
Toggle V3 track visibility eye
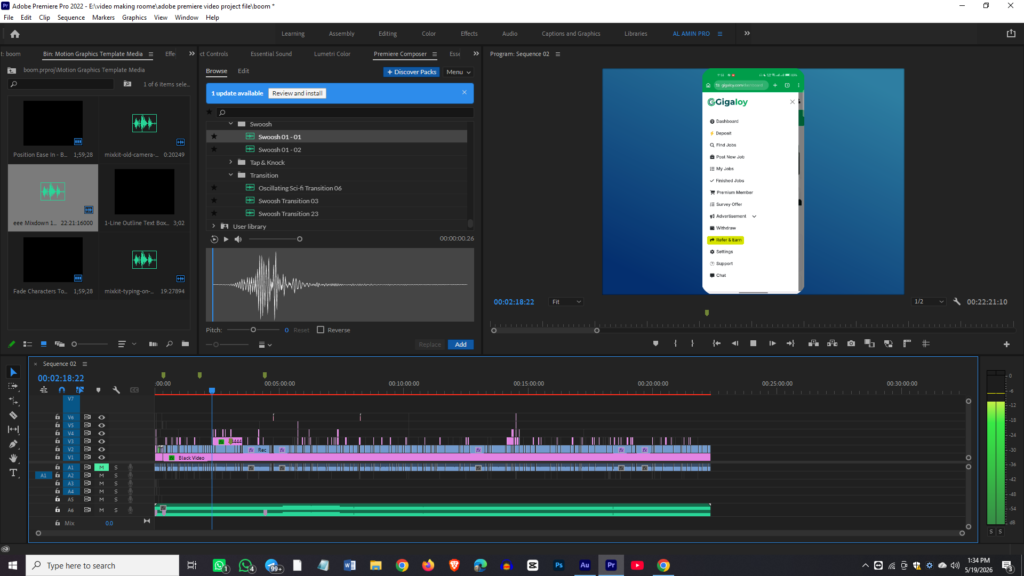click(101, 441)
